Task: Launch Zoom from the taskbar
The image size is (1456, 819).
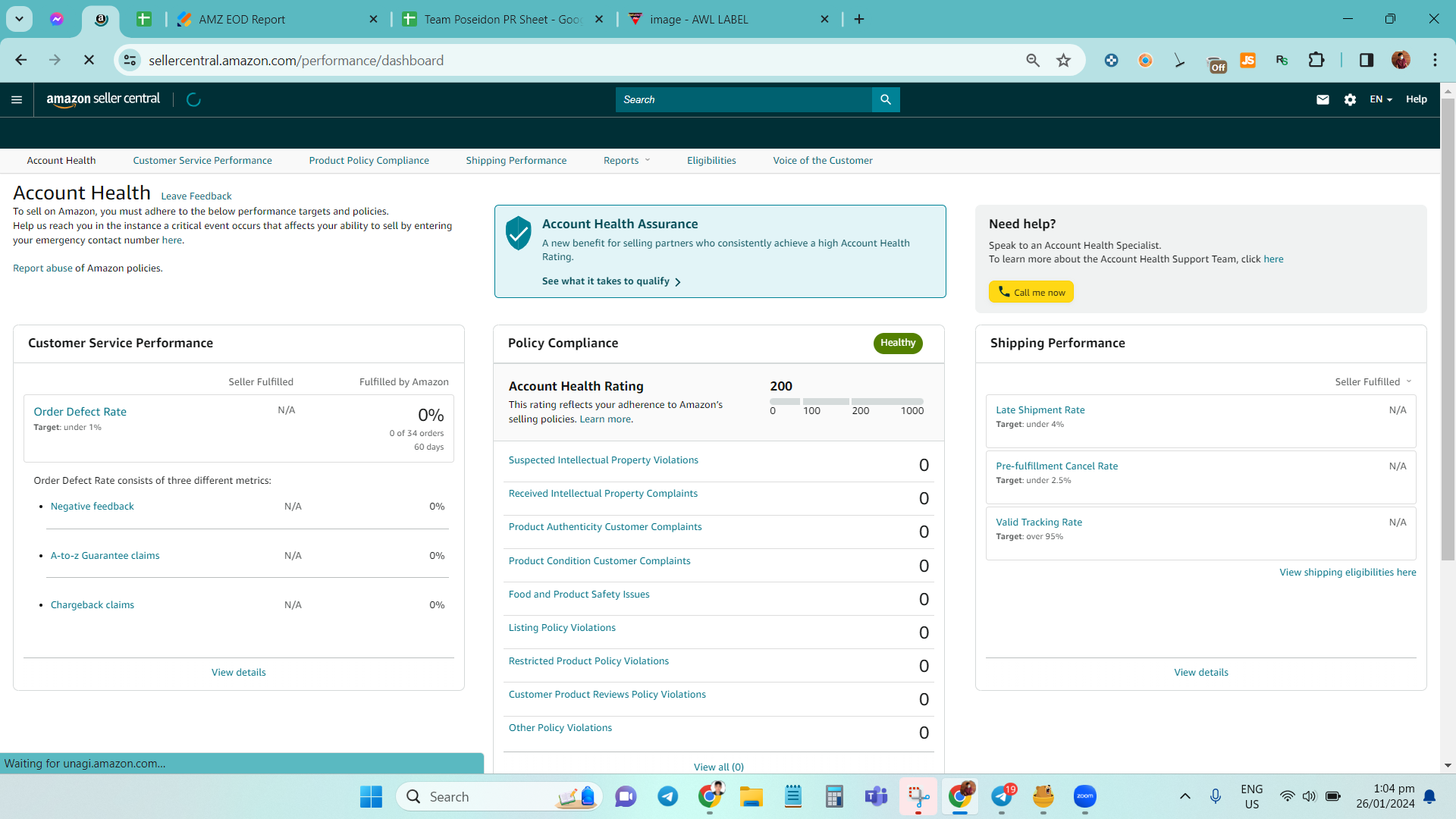Action: (1085, 796)
